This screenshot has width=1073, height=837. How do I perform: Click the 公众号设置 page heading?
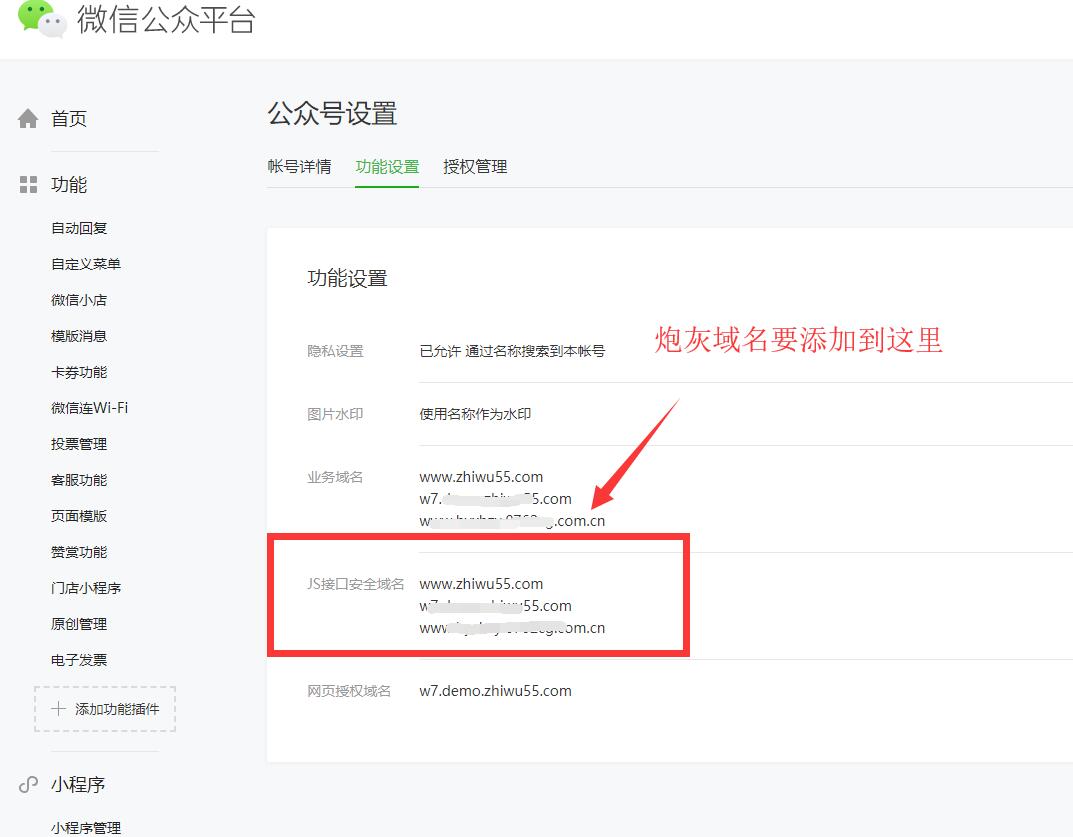(x=332, y=114)
